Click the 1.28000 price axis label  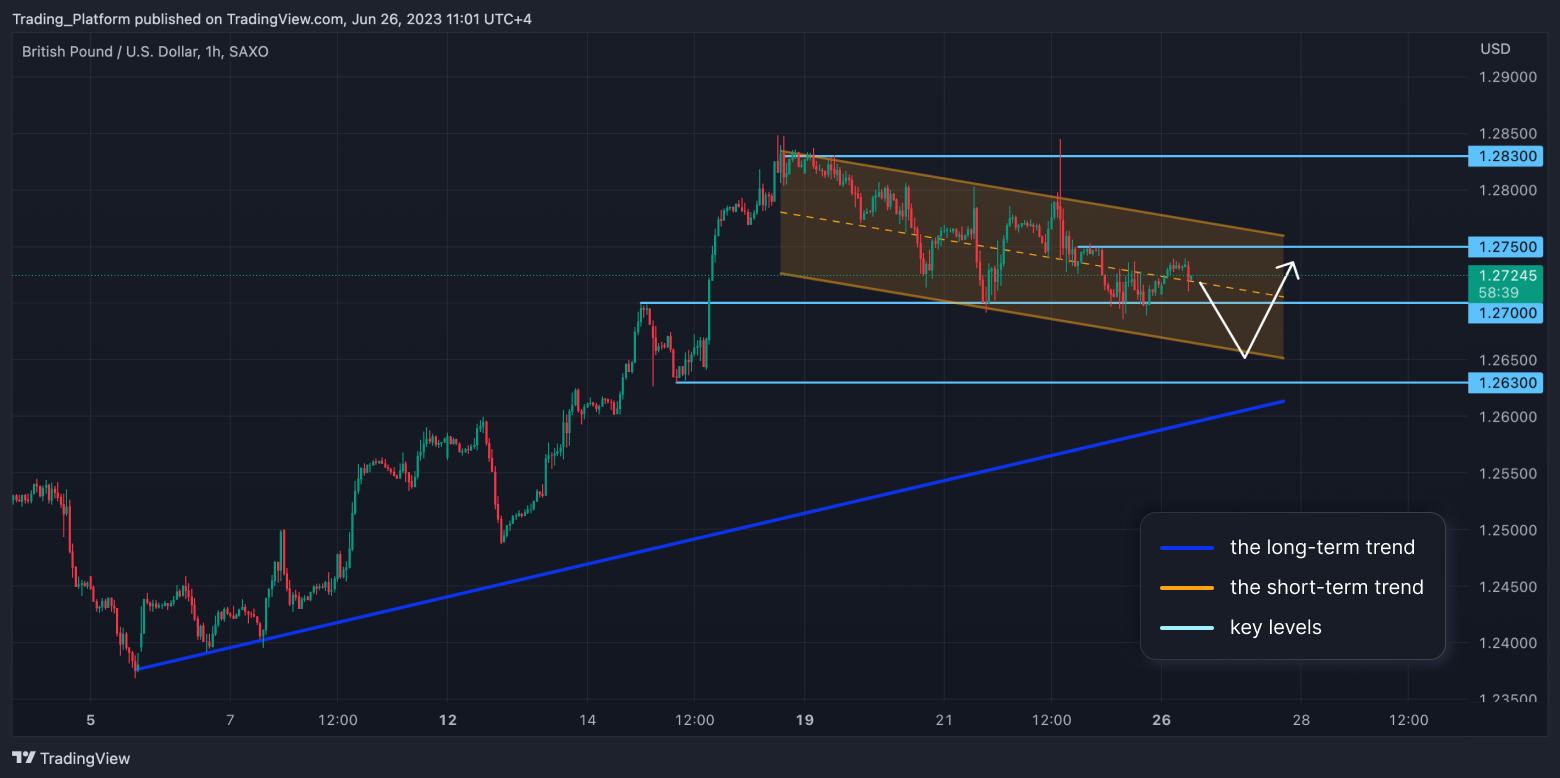tap(1508, 190)
